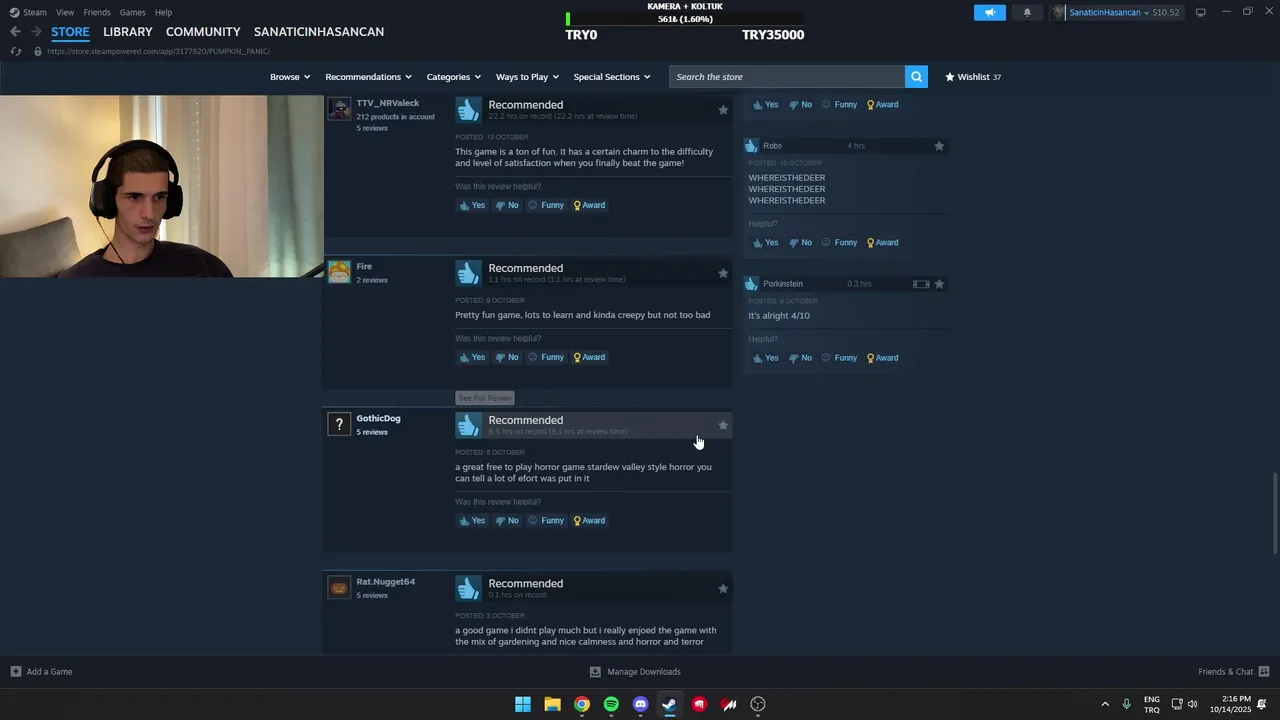Open GothicDog's question-mark avatar
Viewport: 1280px width, 720px height.
[339, 424]
